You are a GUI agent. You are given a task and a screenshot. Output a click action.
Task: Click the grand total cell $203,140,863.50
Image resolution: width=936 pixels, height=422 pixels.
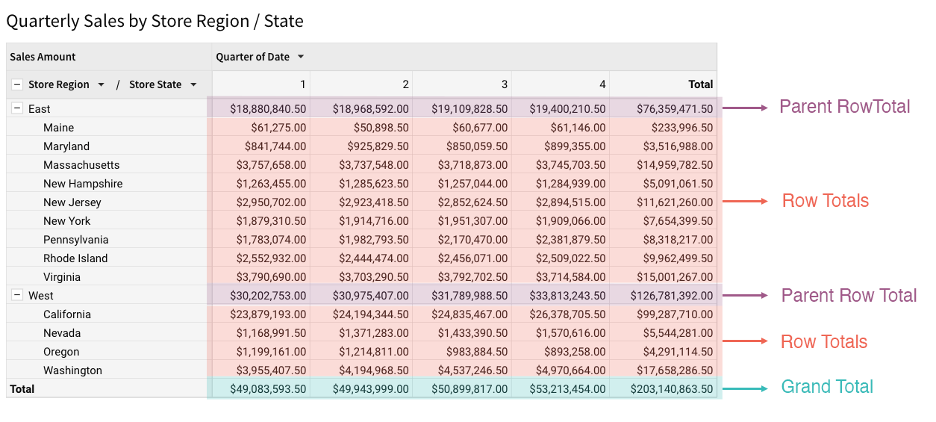coord(666,388)
